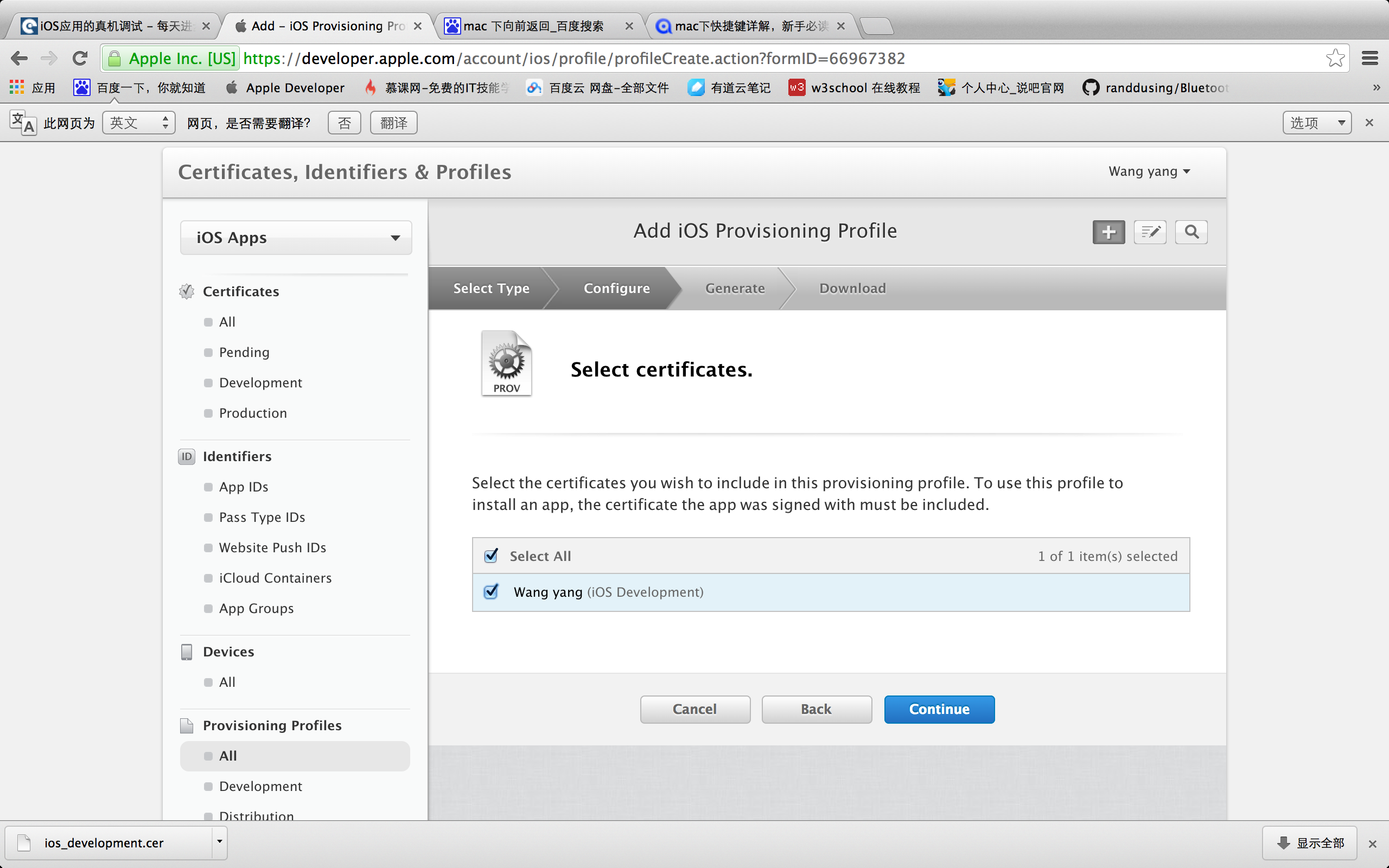Image resolution: width=1389 pixels, height=868 pixels.
Task: Open the w3school 在线教程 bookmark
Action: click(x=853, y=88)
